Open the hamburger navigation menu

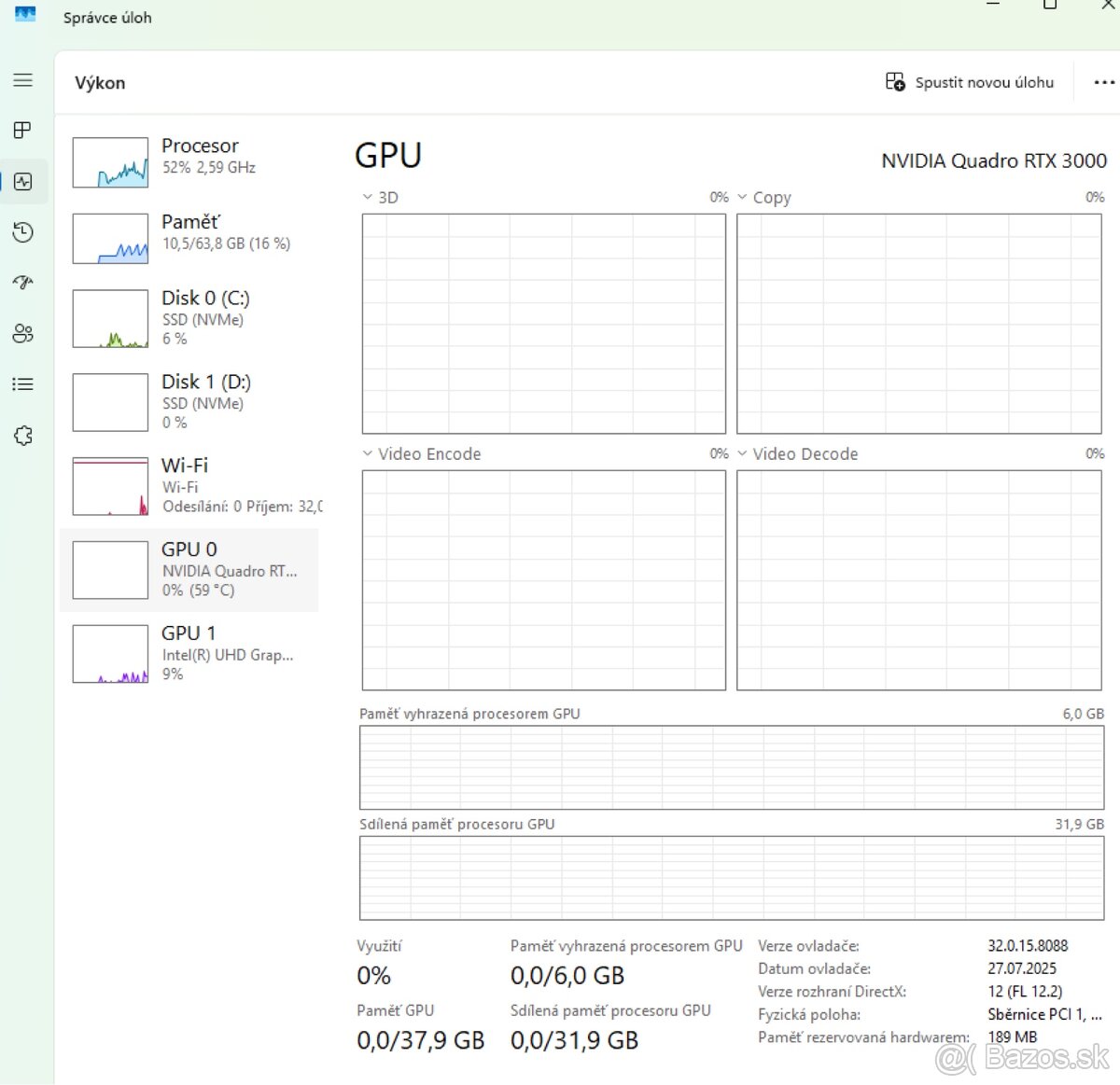(x=23, y=80)
